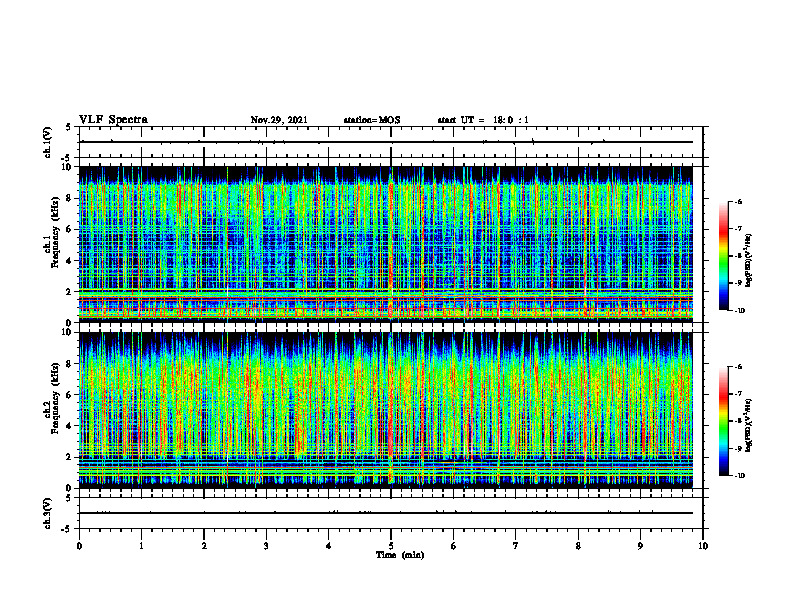Viewport: 792px width, 612px height.
Task: Click the ch.1 frequency tick label "6"
Action: [70, 229]
